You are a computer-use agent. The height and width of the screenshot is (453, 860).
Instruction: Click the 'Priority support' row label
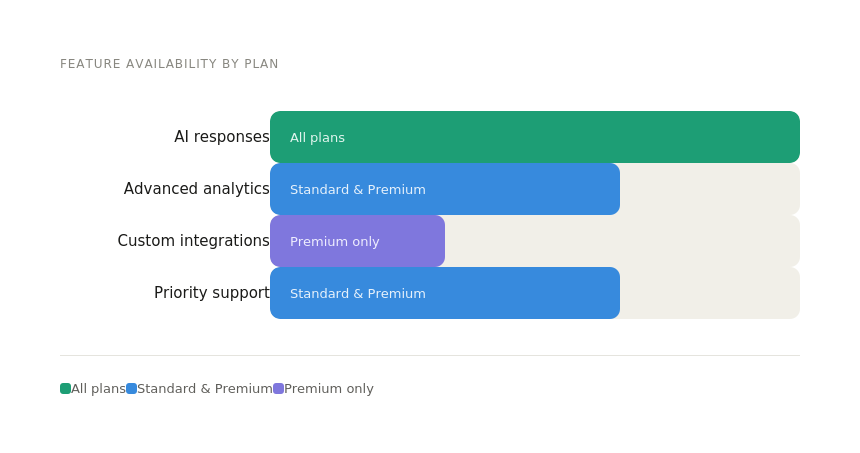click(211, 293)
